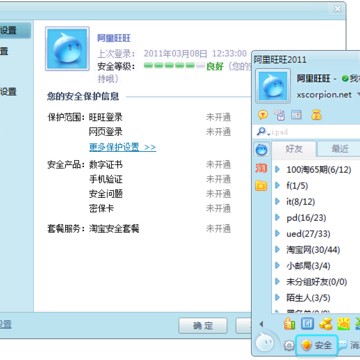The image size is (360, 360).
Task: Open dropdown arrow next to xscorpion.net
Action: coord(358,95)
